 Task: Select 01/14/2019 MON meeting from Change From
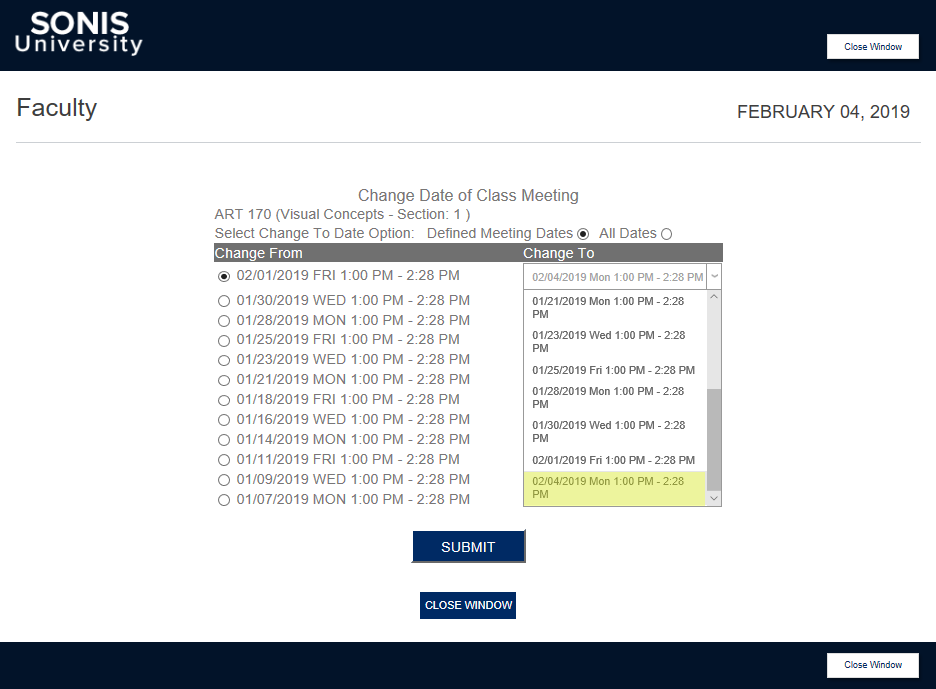click(224, 439)
